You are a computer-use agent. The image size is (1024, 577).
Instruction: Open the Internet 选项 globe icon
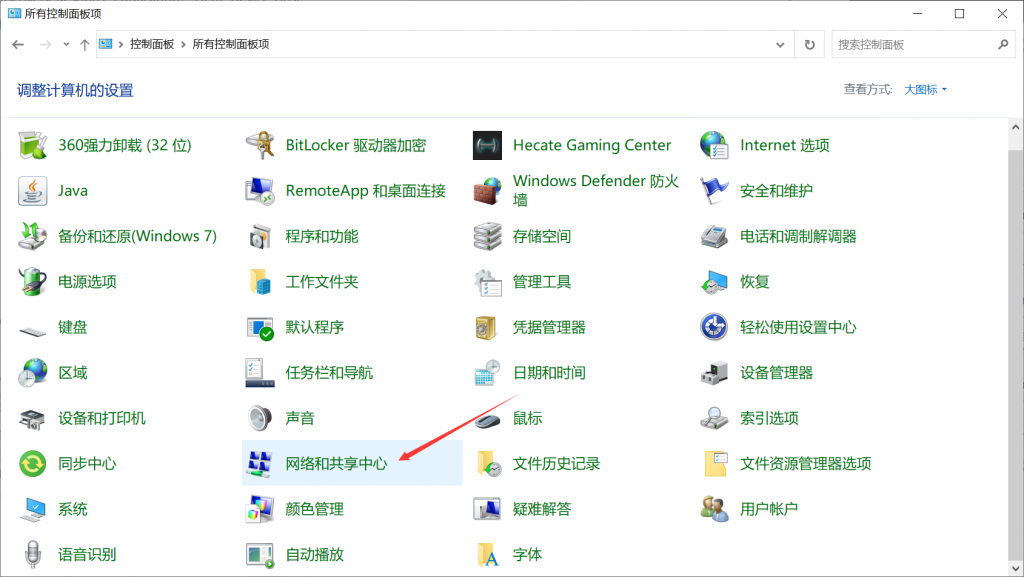coord(714,145)
